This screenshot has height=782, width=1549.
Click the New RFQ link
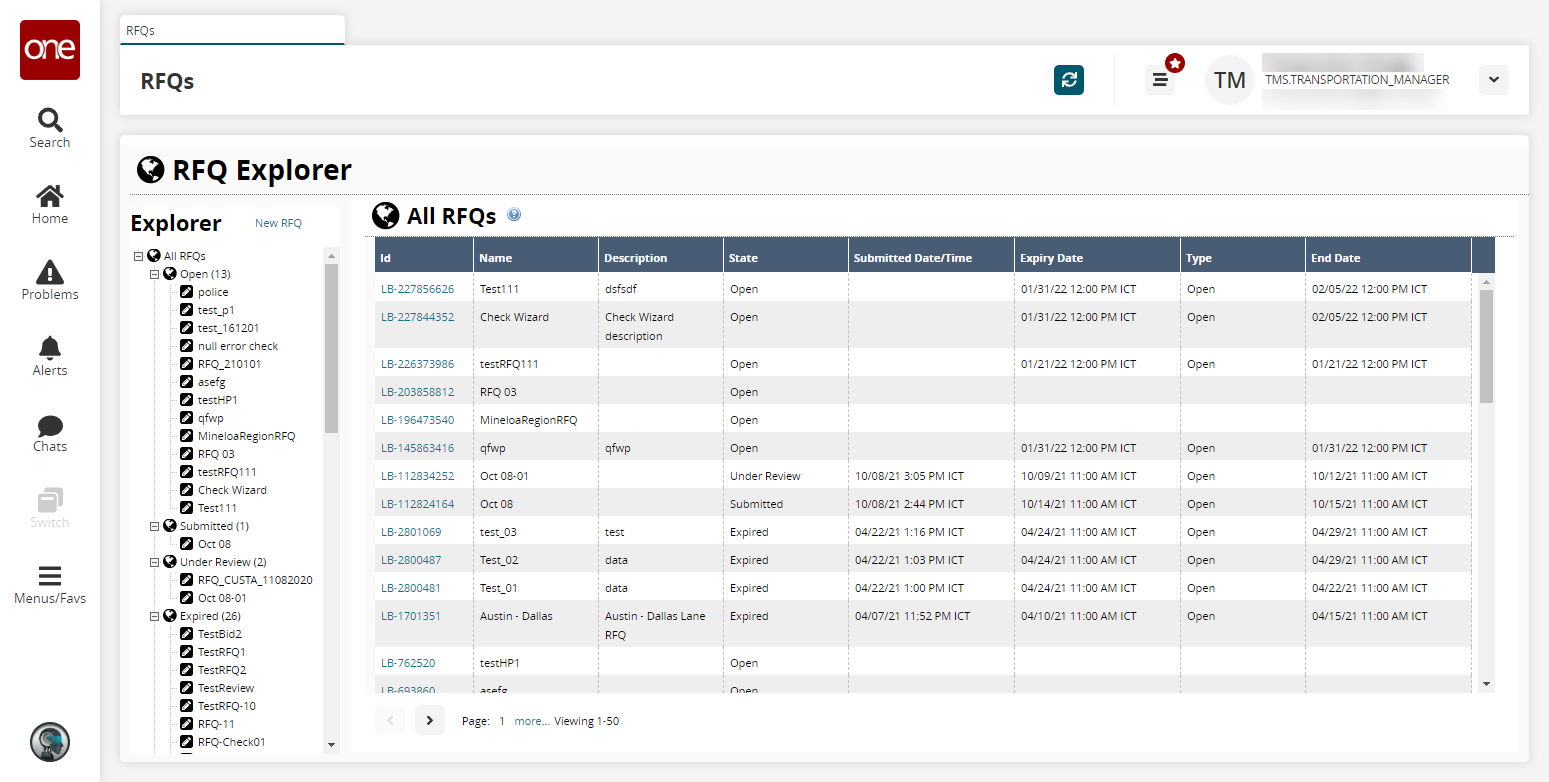point(278,223)
